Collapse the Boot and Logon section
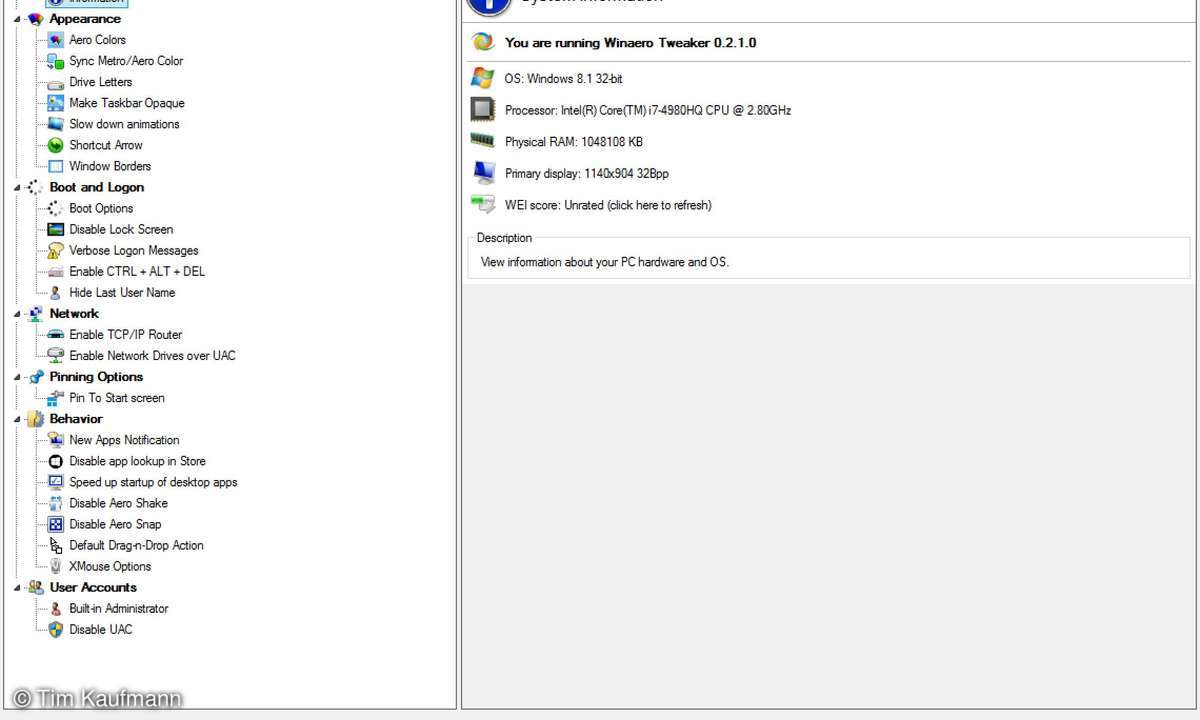1200x720 pixels. (17, 187)
